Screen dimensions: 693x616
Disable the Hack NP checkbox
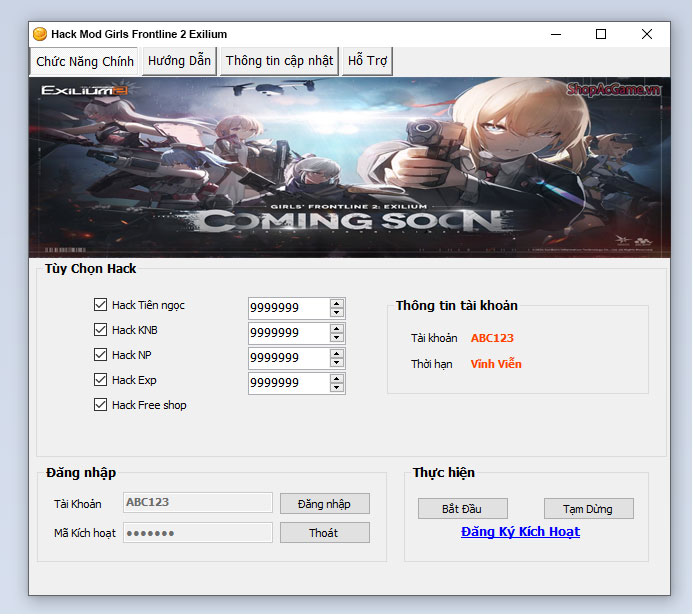pyautogui.click(x=100, y=354)
